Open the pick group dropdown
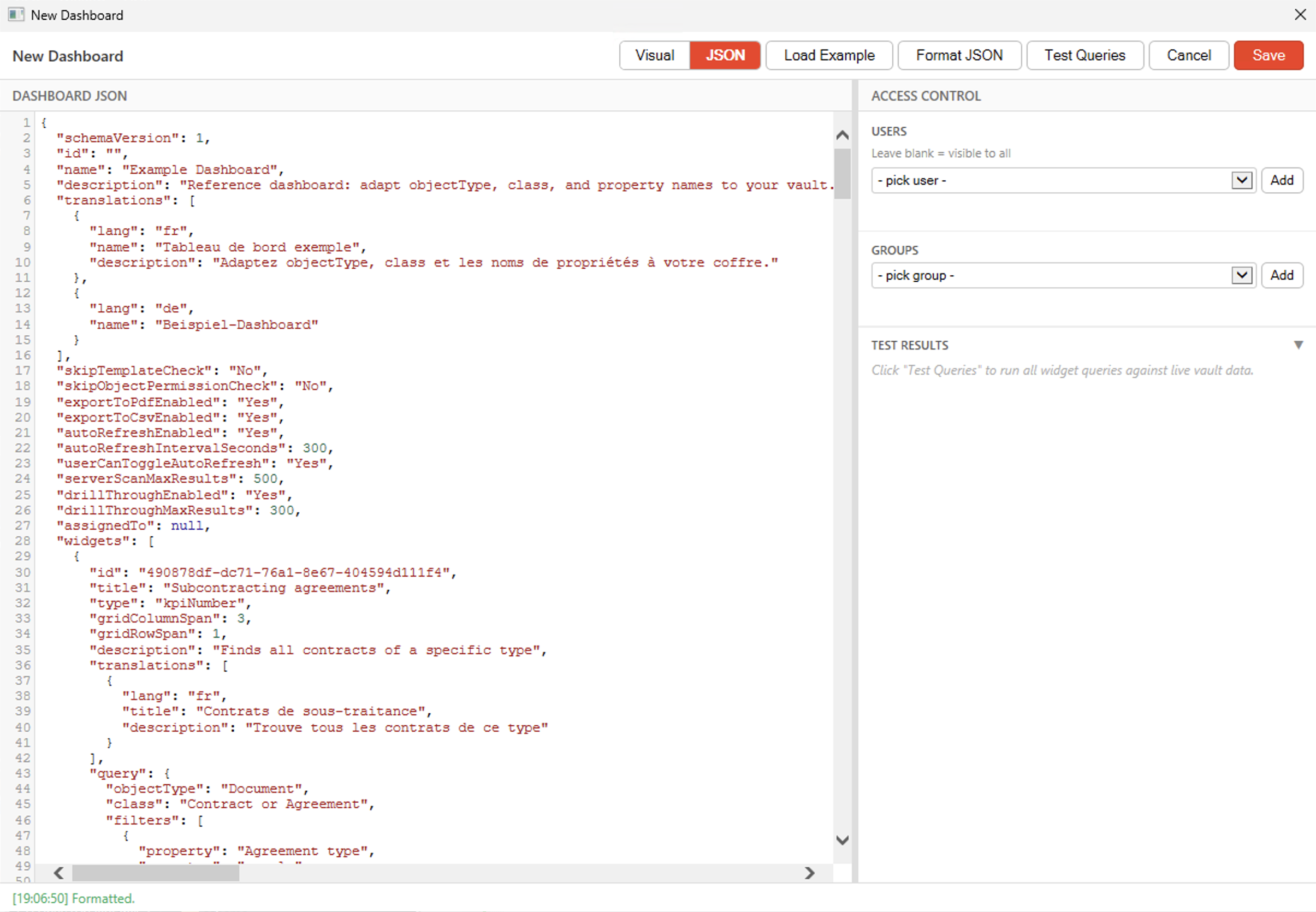This screenshot has width=1316, height=912. click(1063, 275)
